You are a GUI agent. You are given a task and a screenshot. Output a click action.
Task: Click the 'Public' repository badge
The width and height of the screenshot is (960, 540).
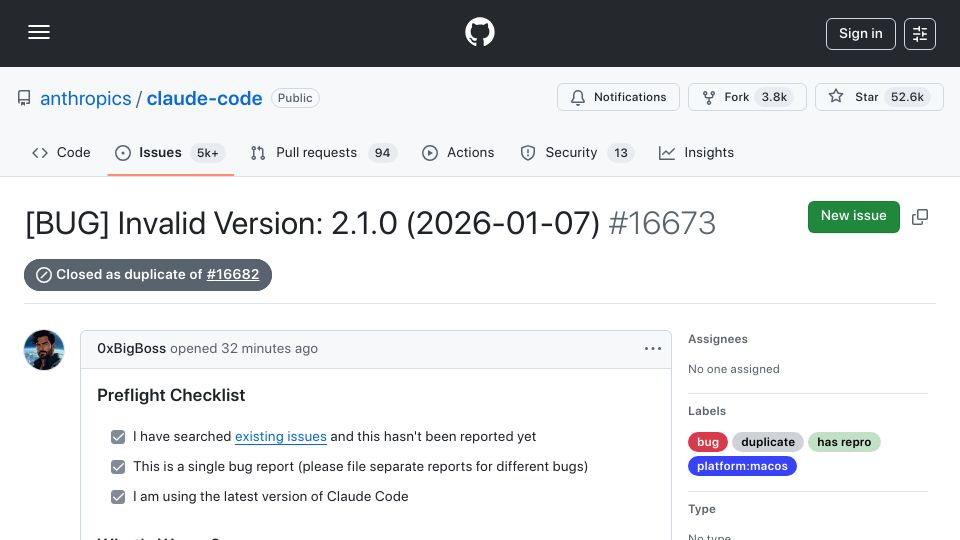[295, 98]
